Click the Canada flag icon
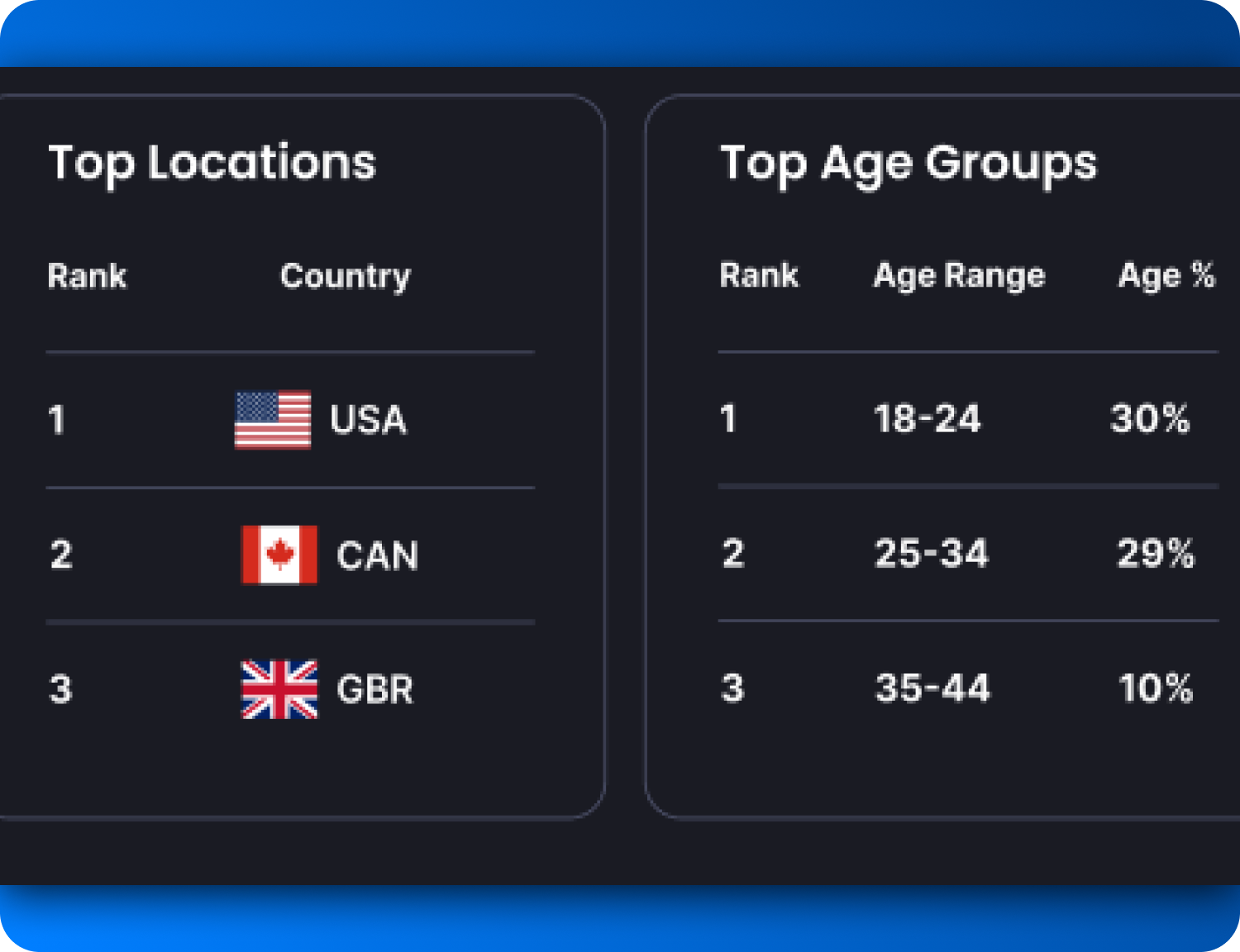The width and height of the screenshot is (1240, 952). [279, 555]
